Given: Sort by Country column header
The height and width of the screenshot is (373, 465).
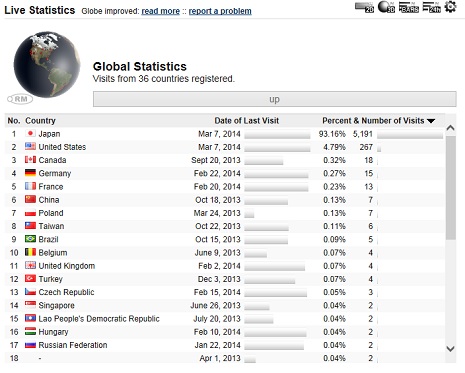Looking at the screenshot, I should coord(40,121).
